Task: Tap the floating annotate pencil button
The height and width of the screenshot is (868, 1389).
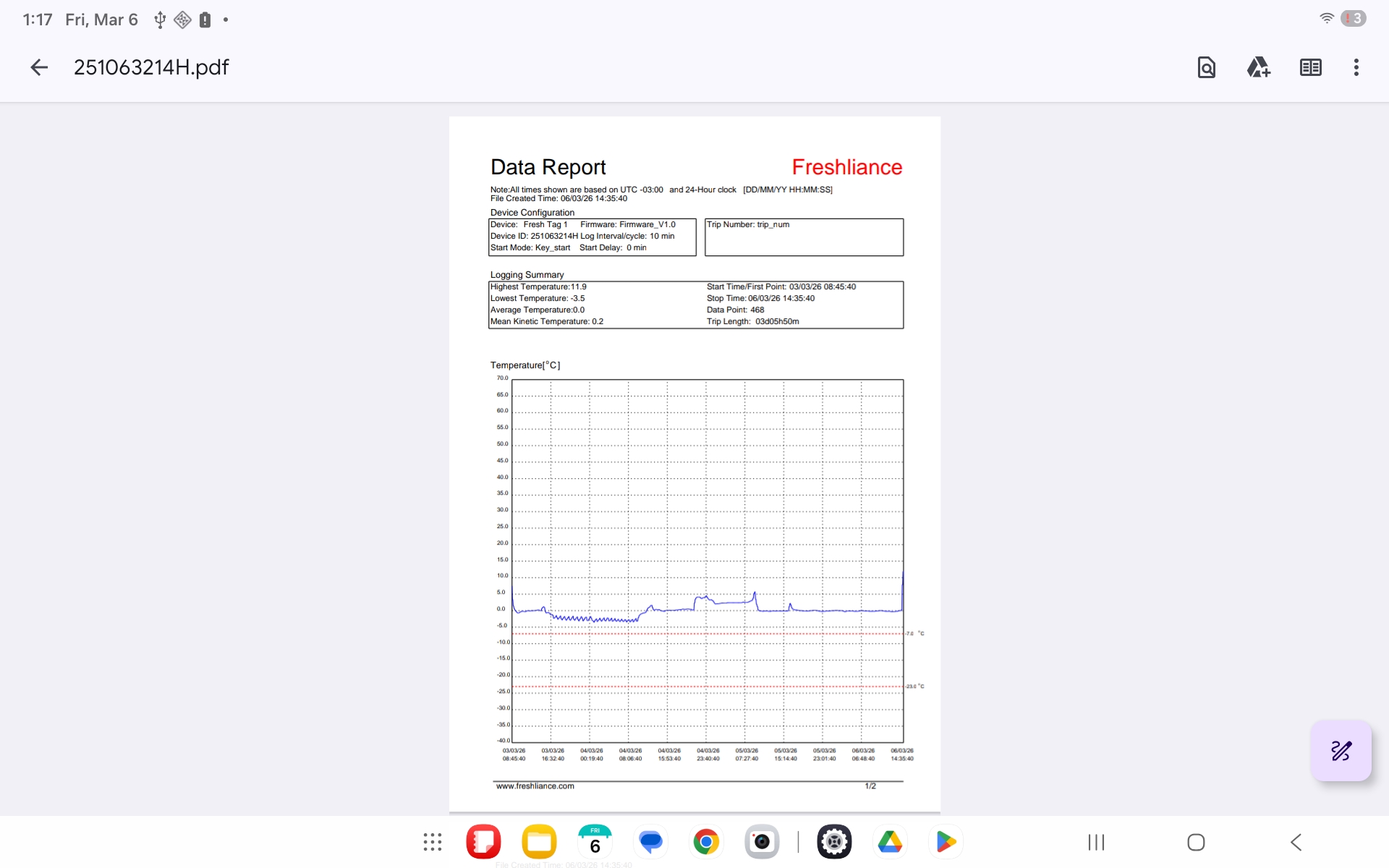Action: click(1341, 751)
